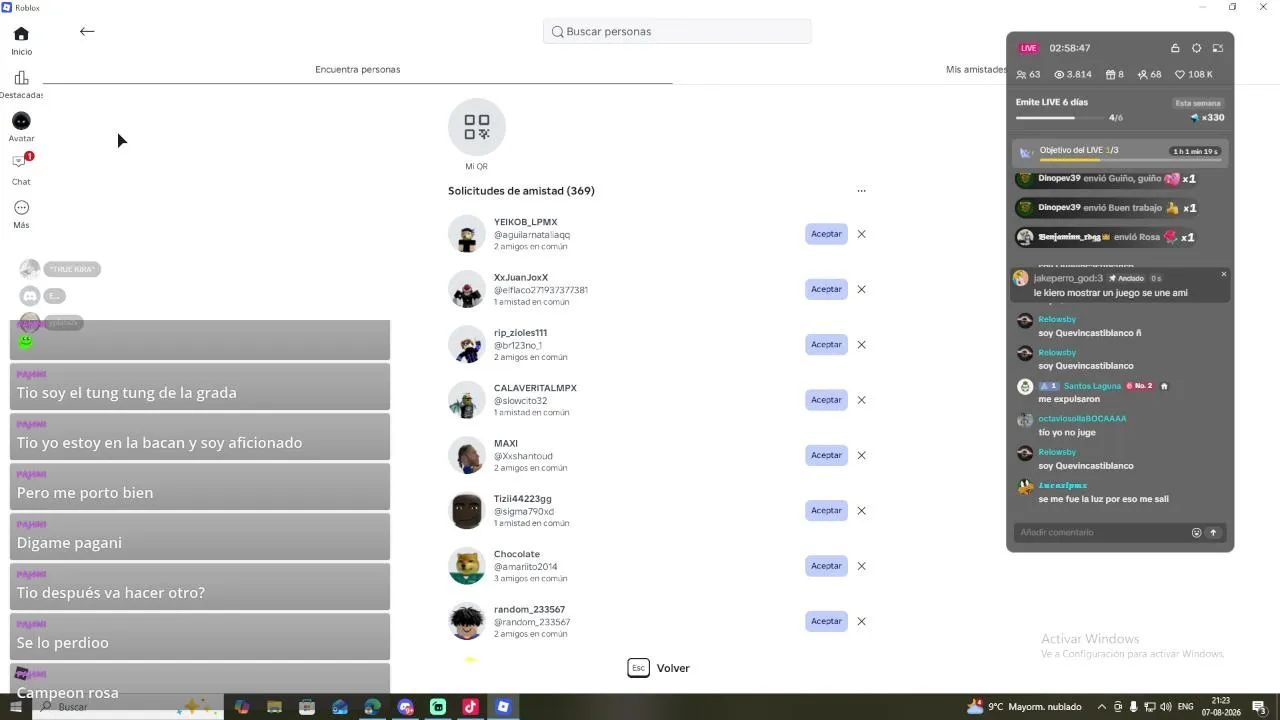Dismiss CALAVERITALMPX friend request
Screen dimensions: 1280x720
(861, 400)
